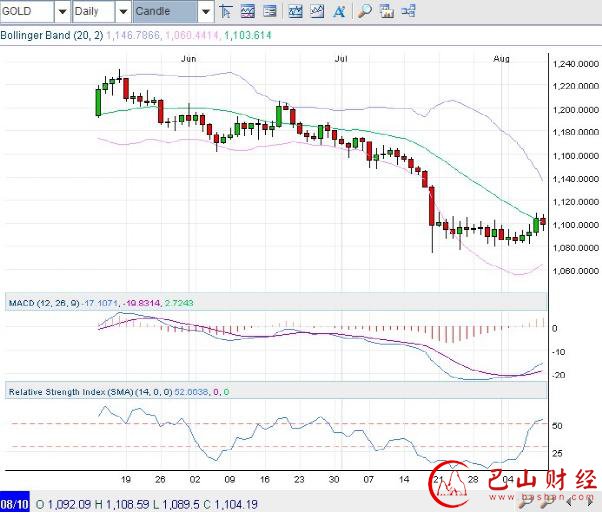The width and height of the screenshot is (602, 513).
Task: Click the 14 date axis label
Action: coord(404,480)
